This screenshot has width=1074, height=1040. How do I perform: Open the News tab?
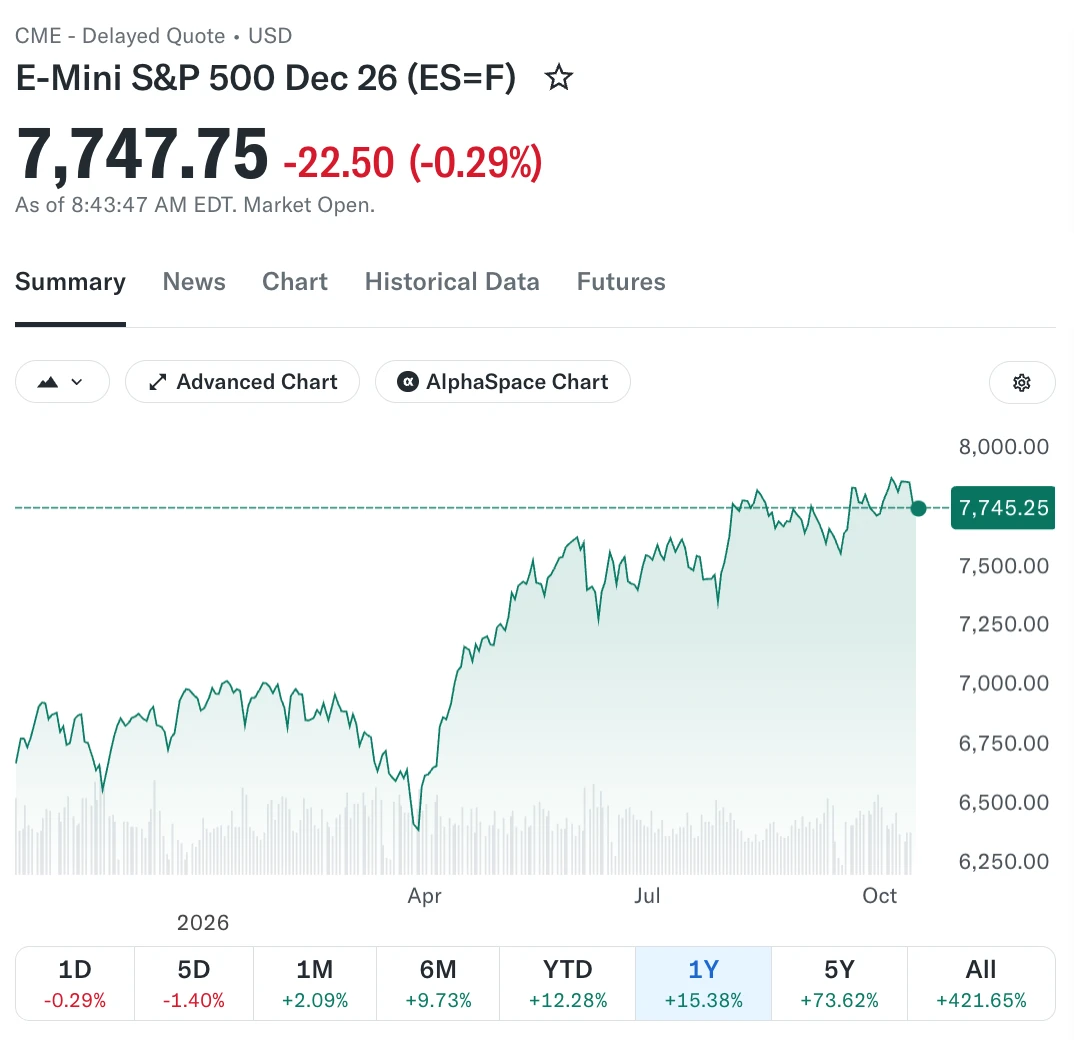(x=194, y=282)
